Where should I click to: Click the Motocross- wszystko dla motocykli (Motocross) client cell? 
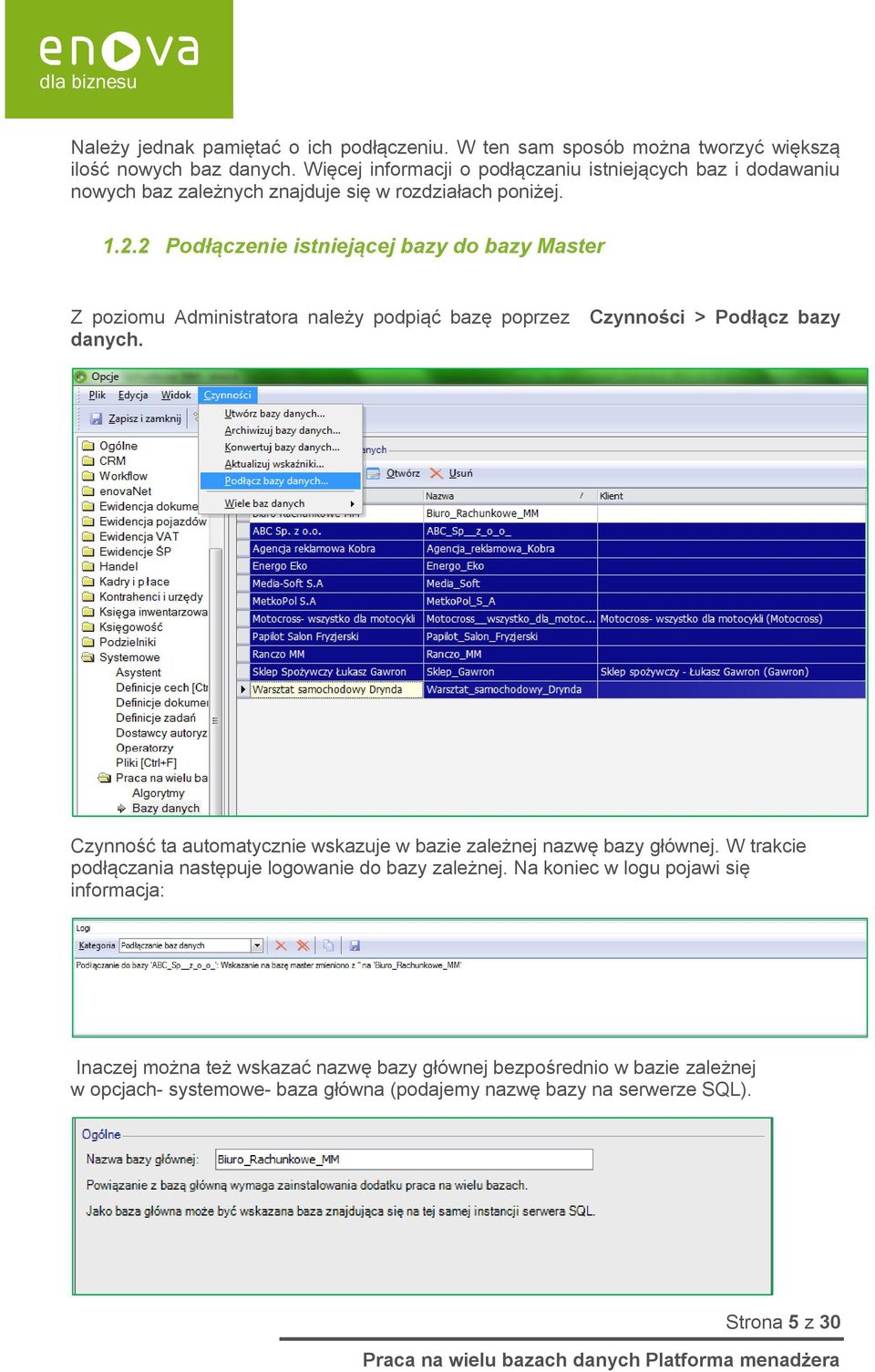pos(731,619)
